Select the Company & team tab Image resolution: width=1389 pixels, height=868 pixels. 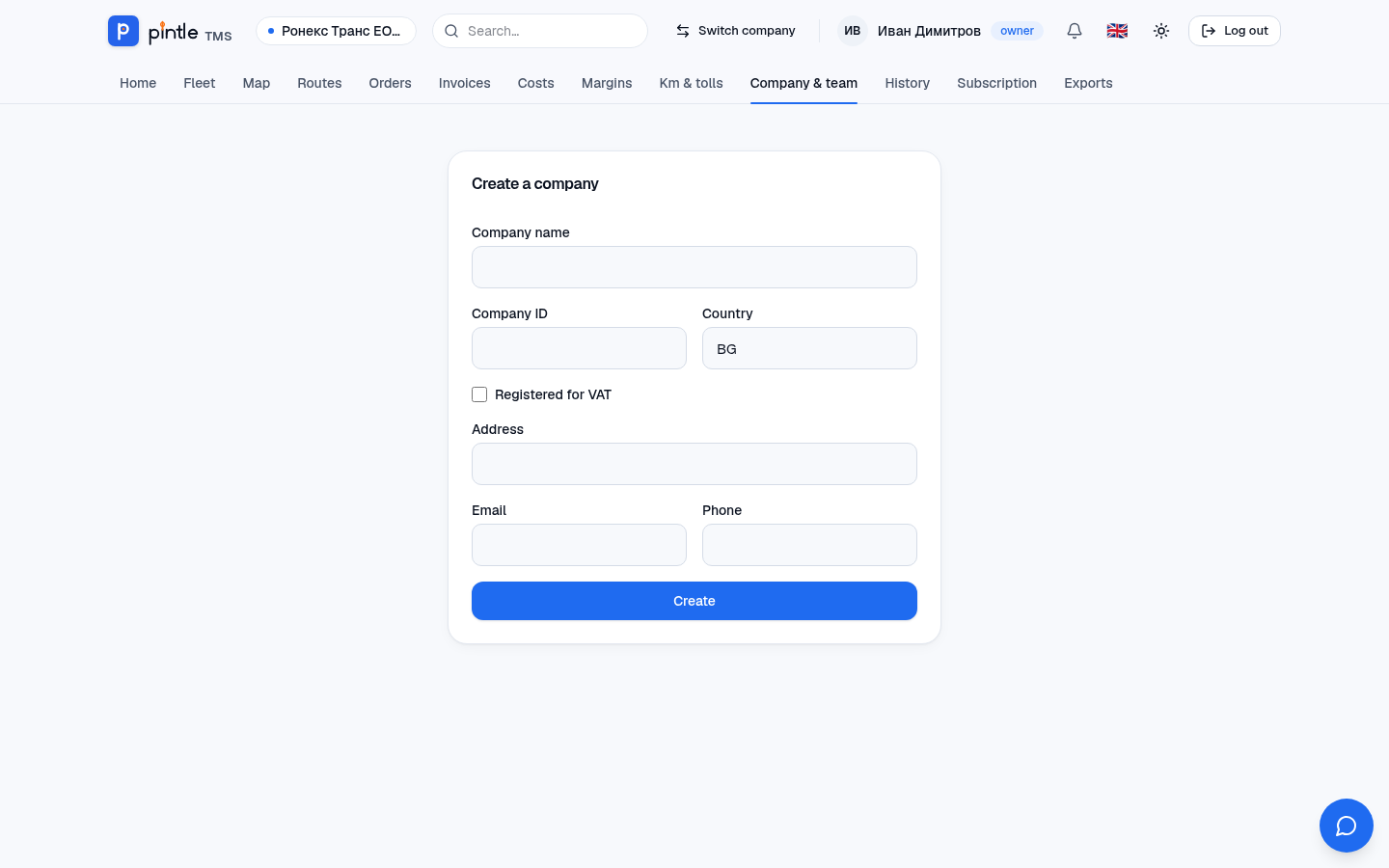point(803,83)
